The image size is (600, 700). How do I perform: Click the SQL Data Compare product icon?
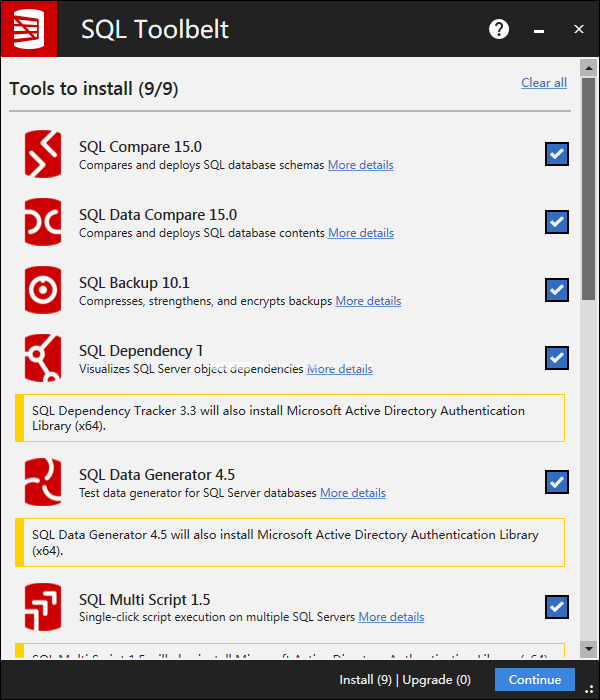tap(43, 222)
